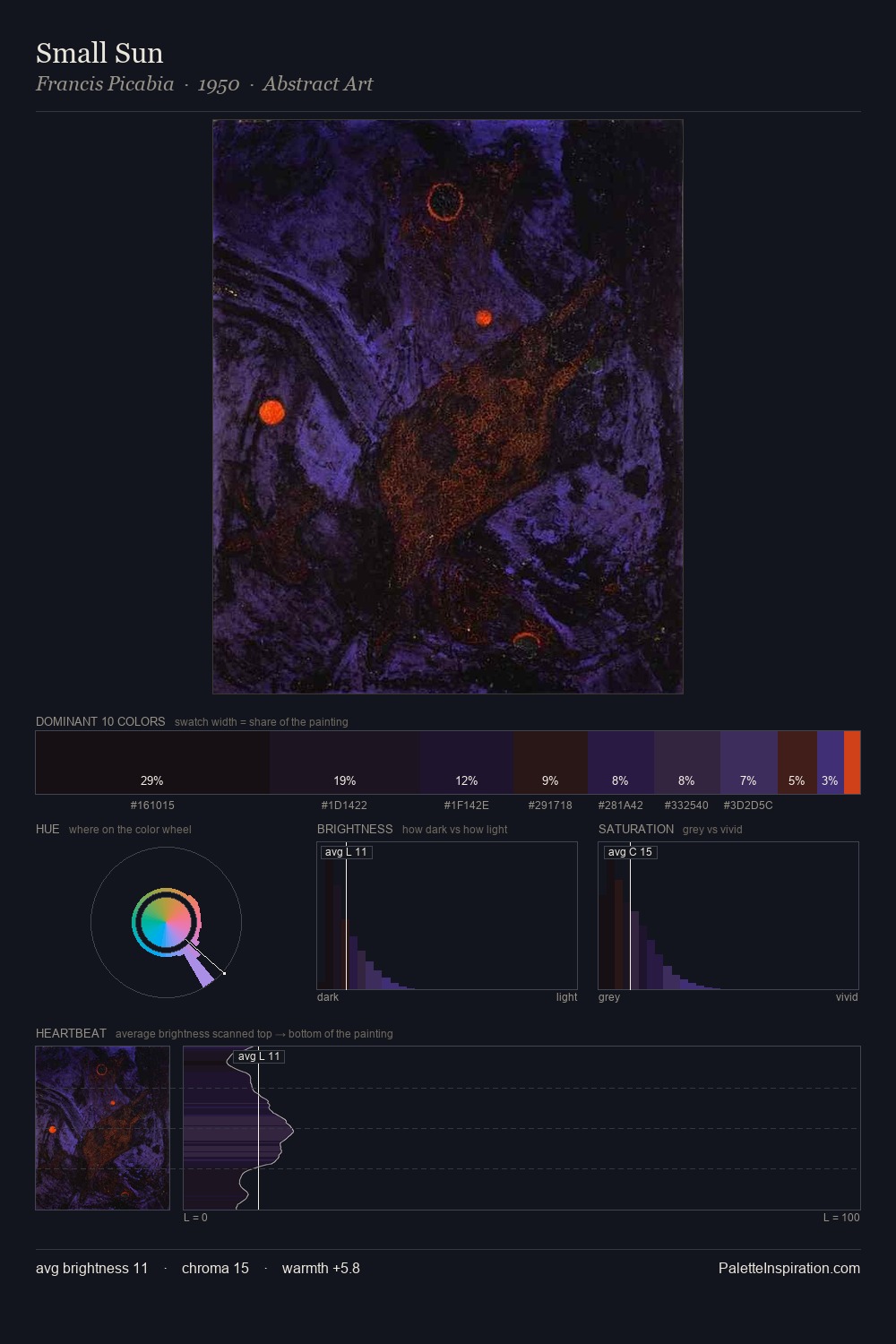
Task: Click 'swatch width = share of the painting'
Action: 261,721
